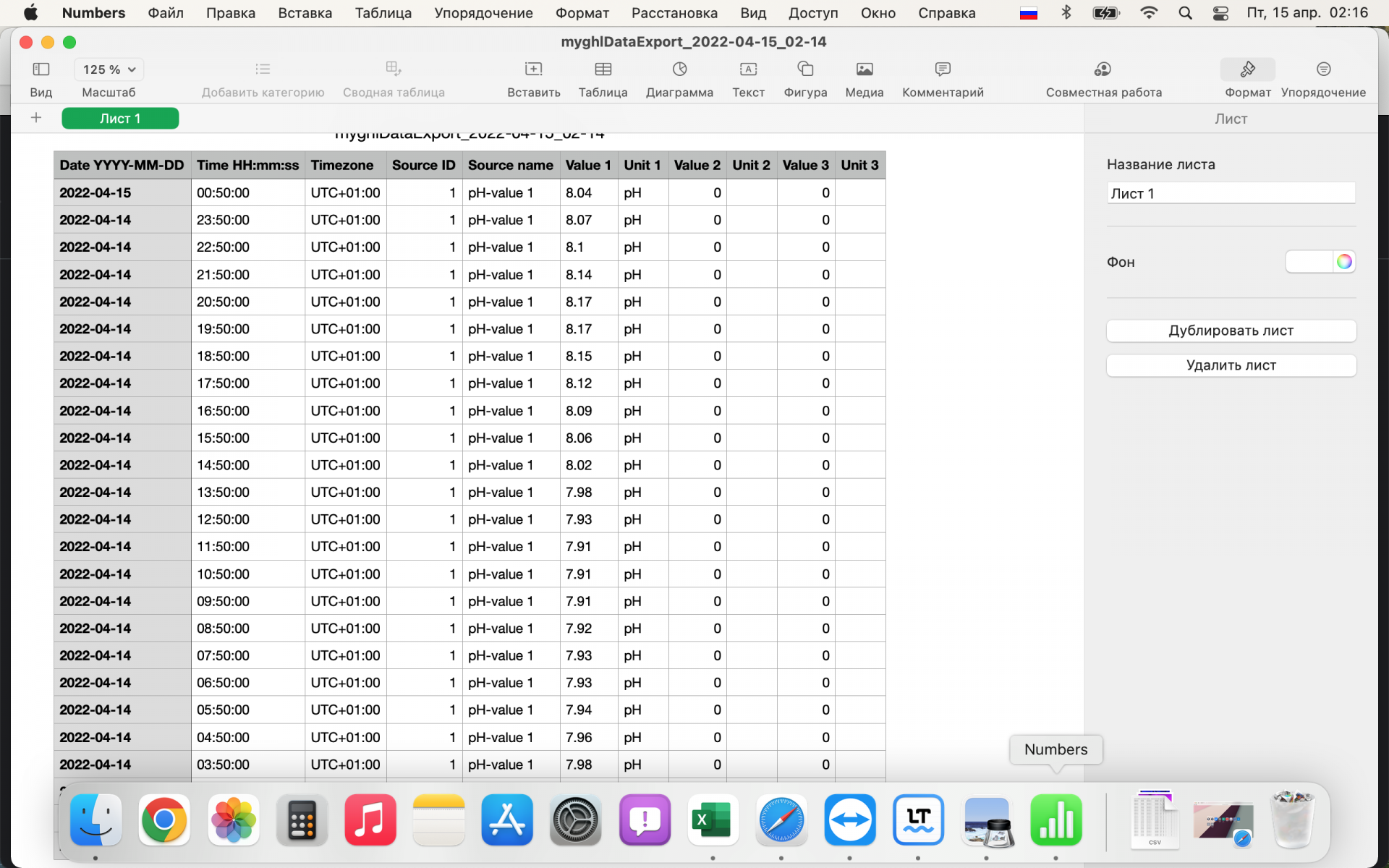The image size is (1389, 868).
Task: Open the Таблица menu in menu bar
Action: [x=383, y=13]
